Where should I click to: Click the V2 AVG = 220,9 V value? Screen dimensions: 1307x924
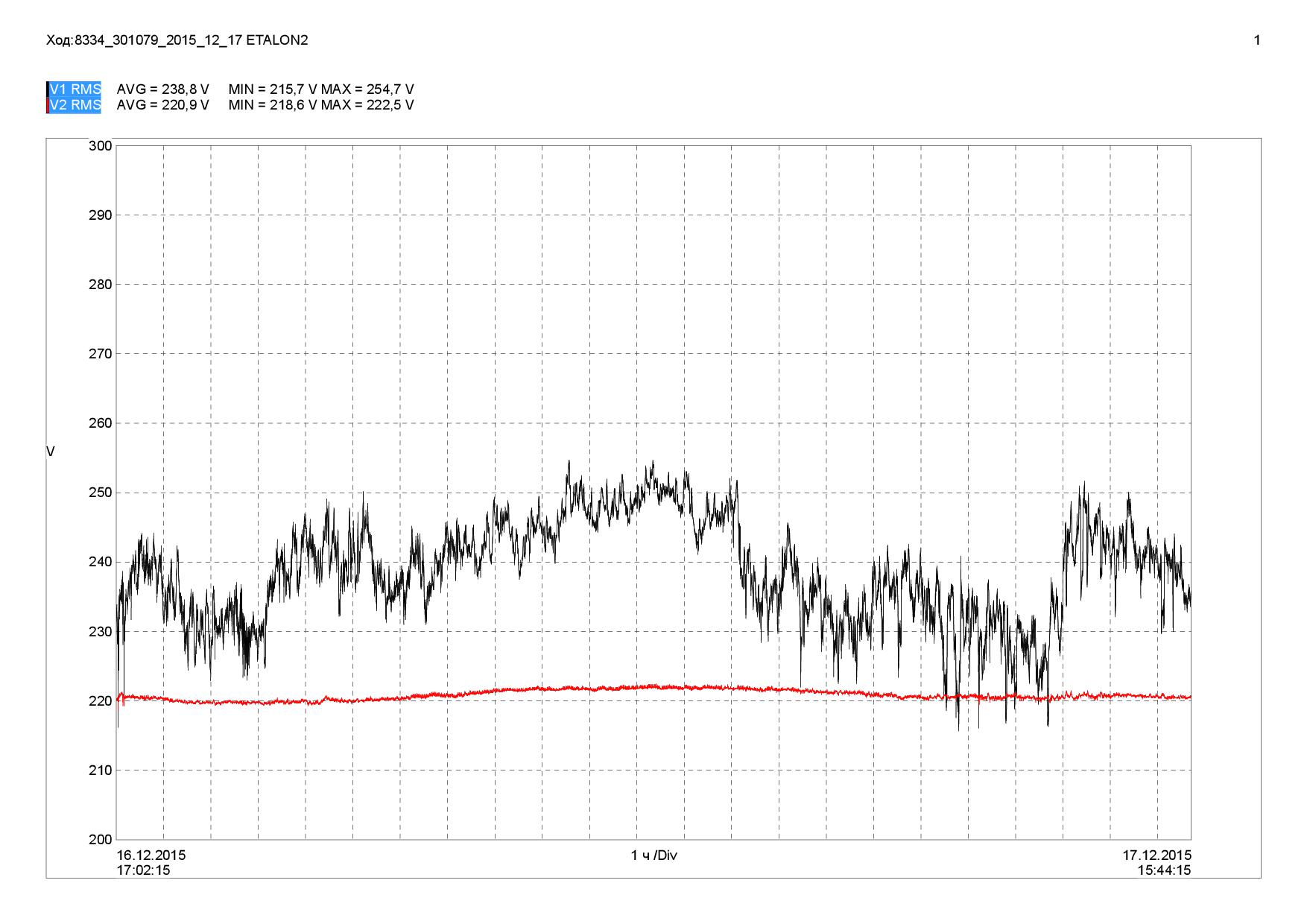click(162, 105)
